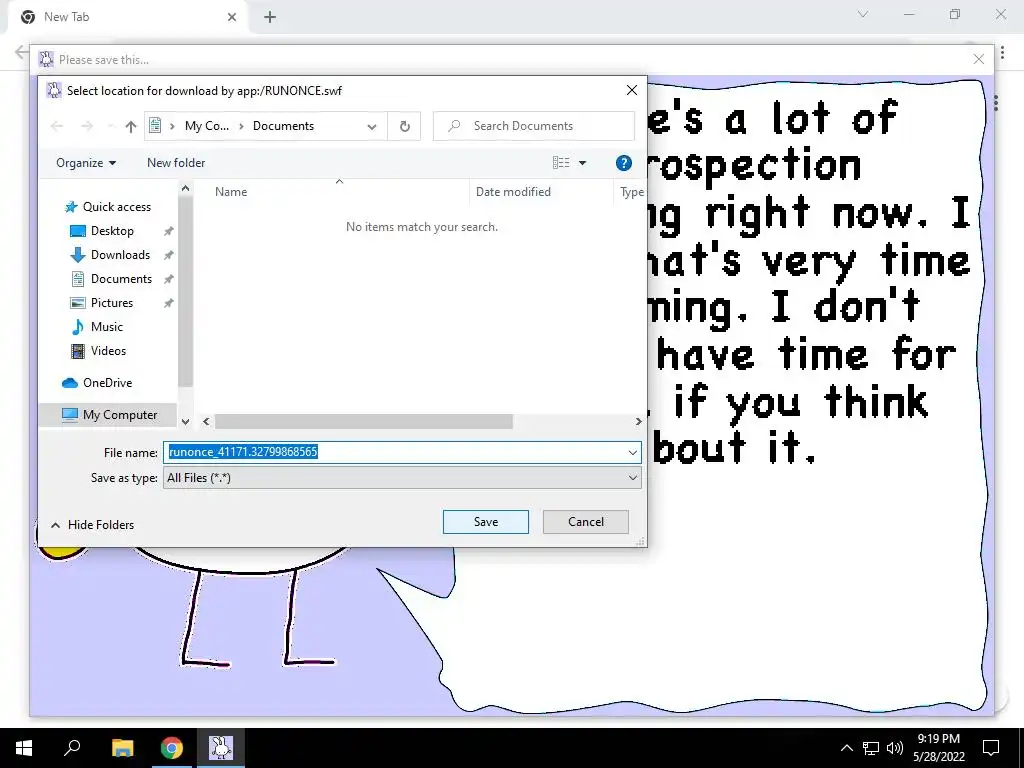
Task: Open the notification center icon
Action: point(991,748)
